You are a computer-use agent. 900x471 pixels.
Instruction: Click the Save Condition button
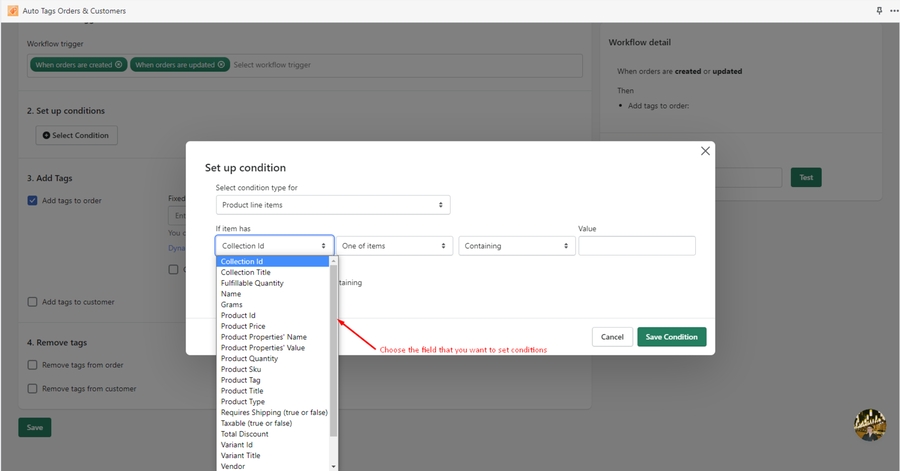tap(671, 337)
